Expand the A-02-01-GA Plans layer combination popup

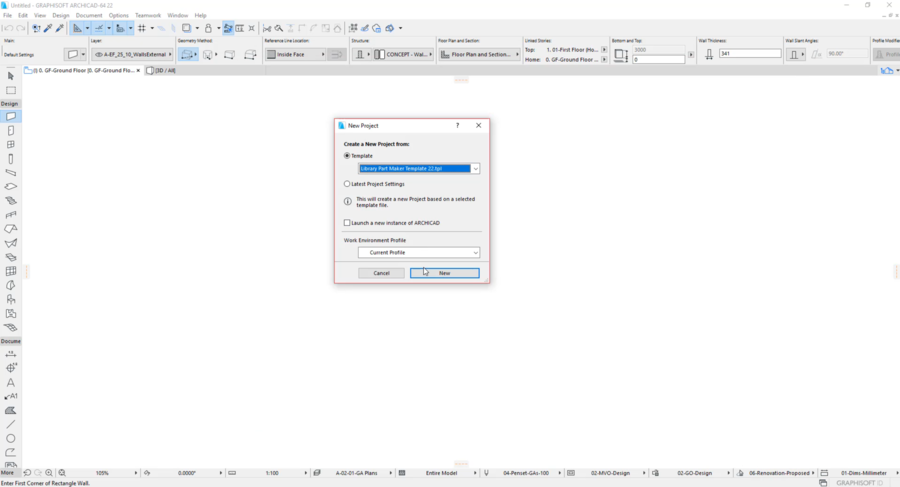pyautogui.click(x=390, y=473)
